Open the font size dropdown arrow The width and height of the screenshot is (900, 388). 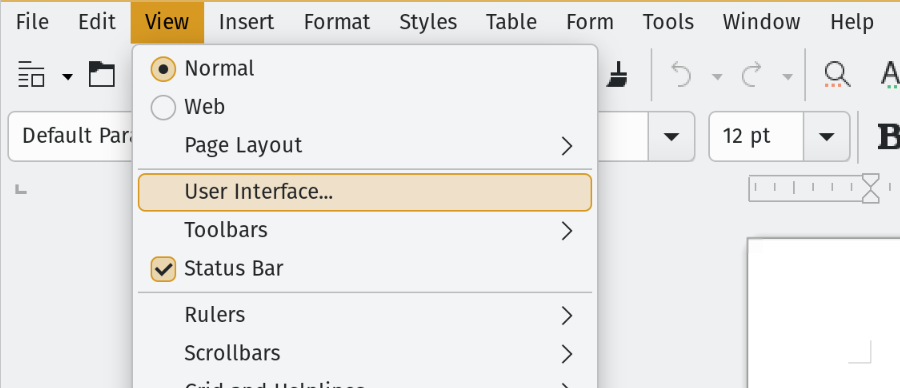pos(827,137)
